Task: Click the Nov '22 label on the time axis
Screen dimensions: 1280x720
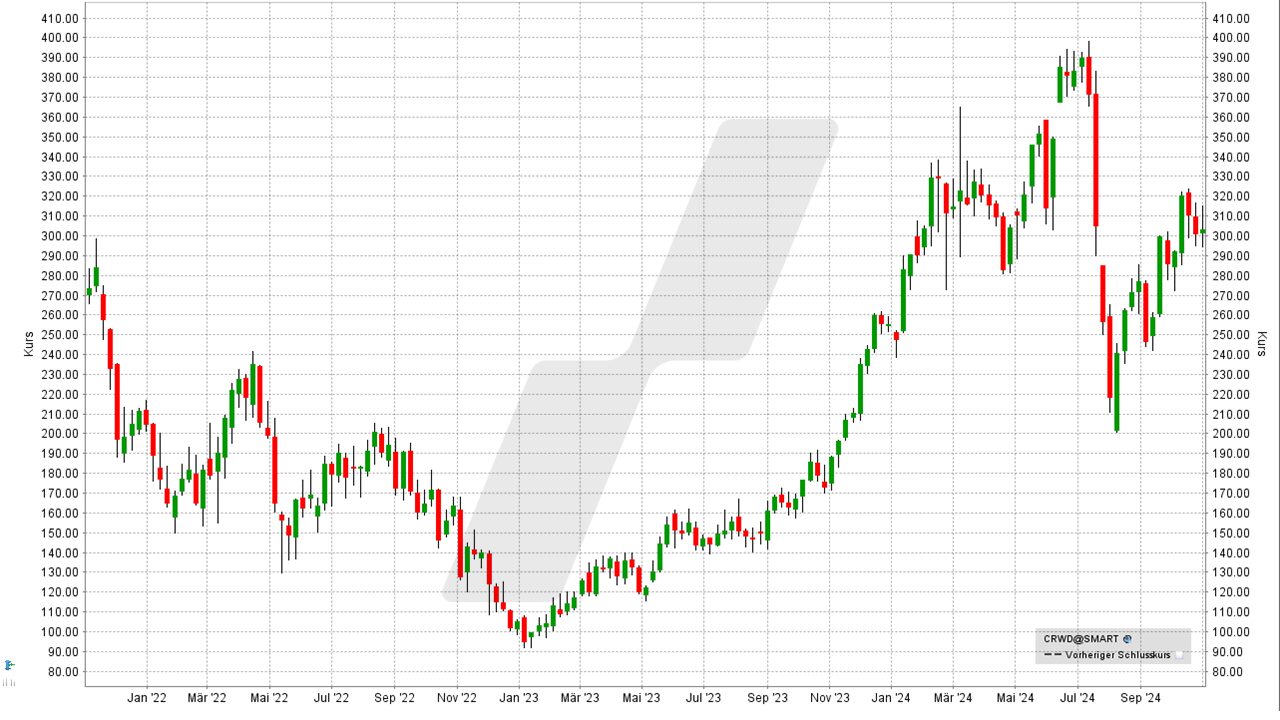Action: coord(455,698)
